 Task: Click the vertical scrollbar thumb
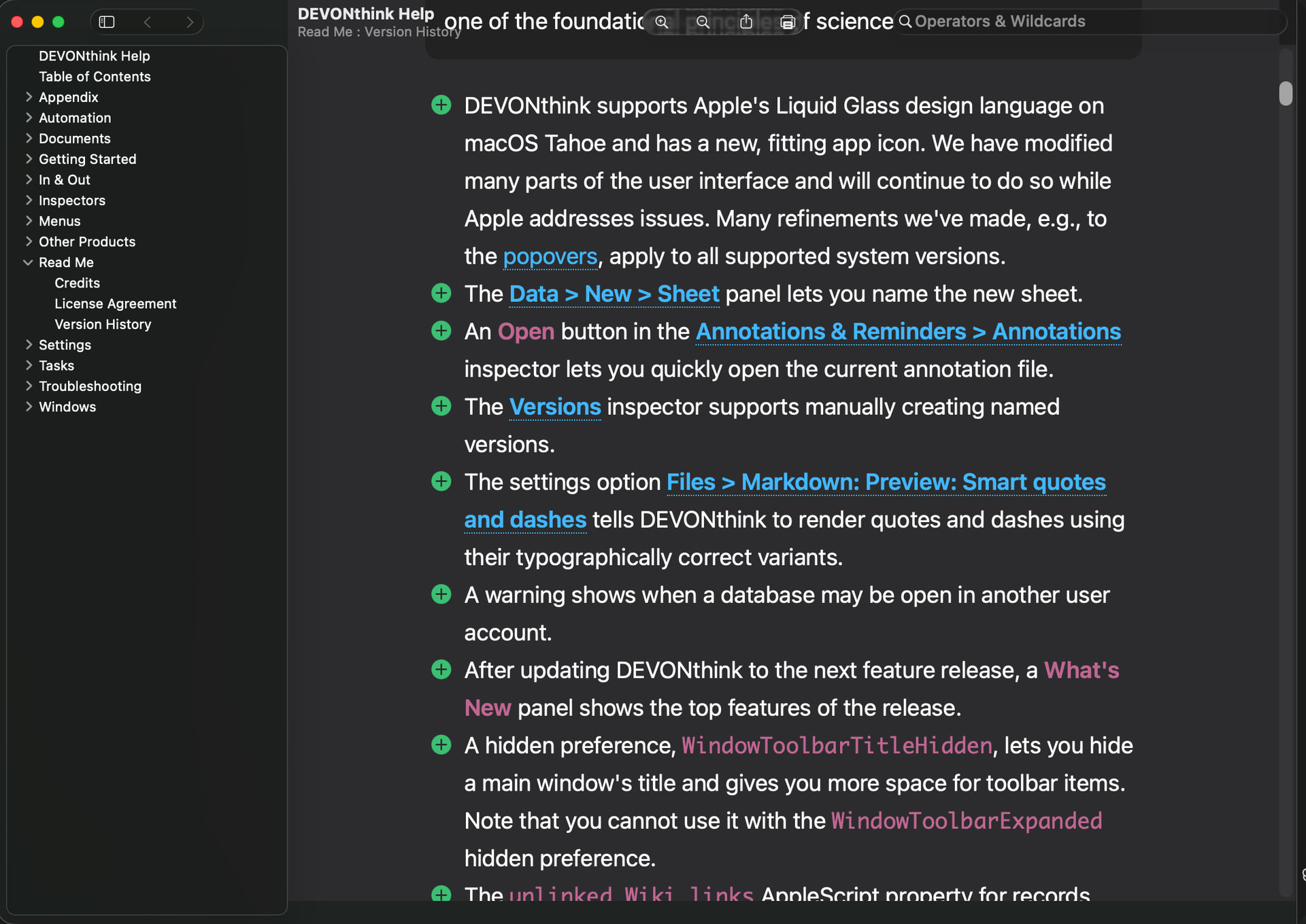point(1285,93)
